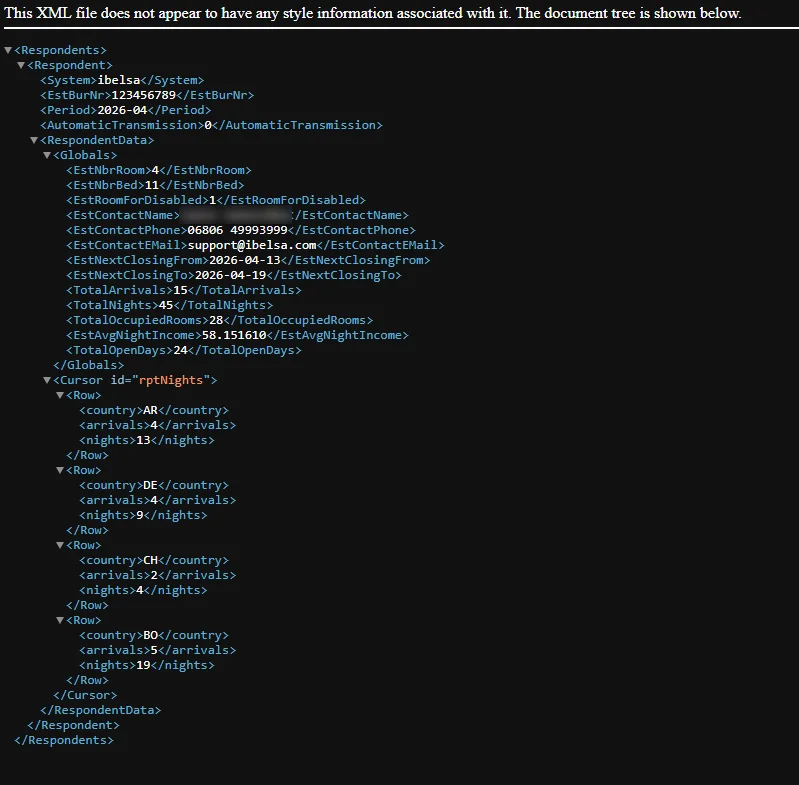Collapse the Row containing country CH
Image resolution: width=799 pixels, height=785 pixels.
pos(60,545)
